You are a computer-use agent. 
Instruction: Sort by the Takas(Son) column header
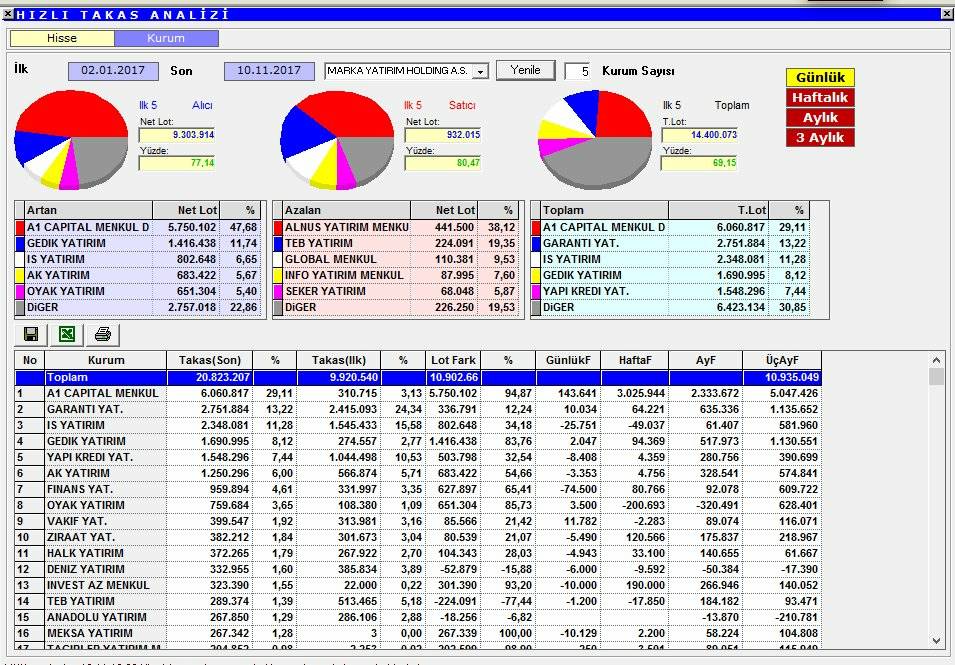click(x=210, y=361)
